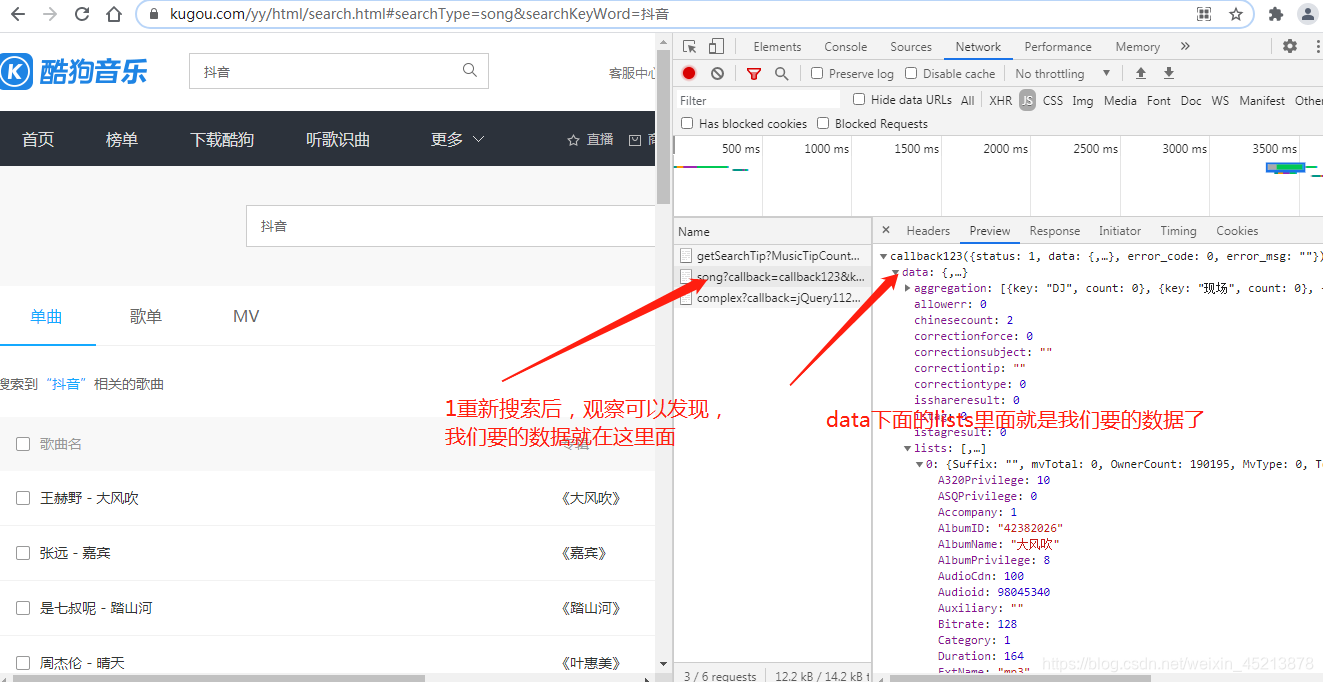
Task: Go to 榜单 in navigation bar
Action: point(122,139)
